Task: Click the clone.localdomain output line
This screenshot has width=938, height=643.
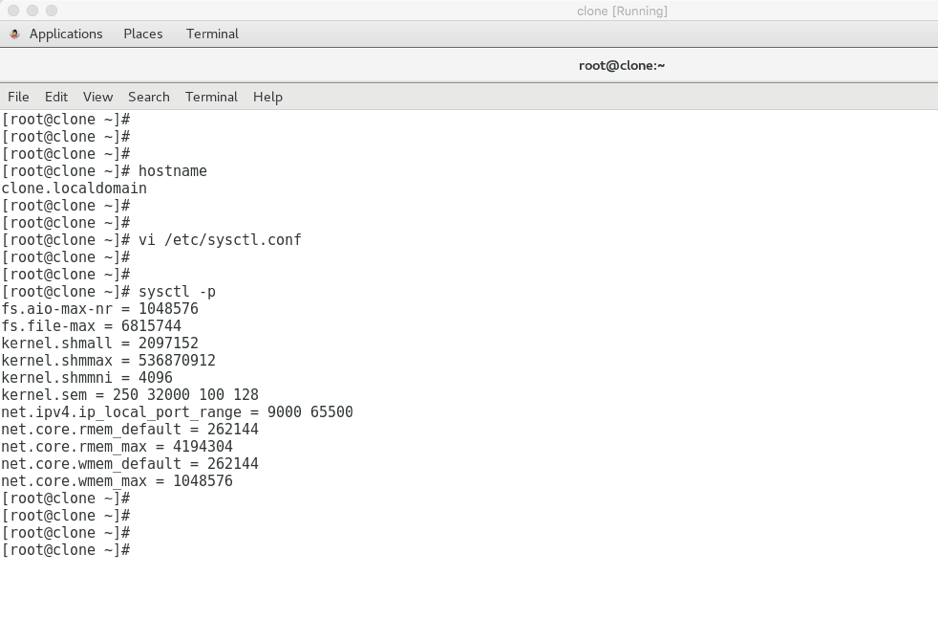Action: [x=73, y=187]
